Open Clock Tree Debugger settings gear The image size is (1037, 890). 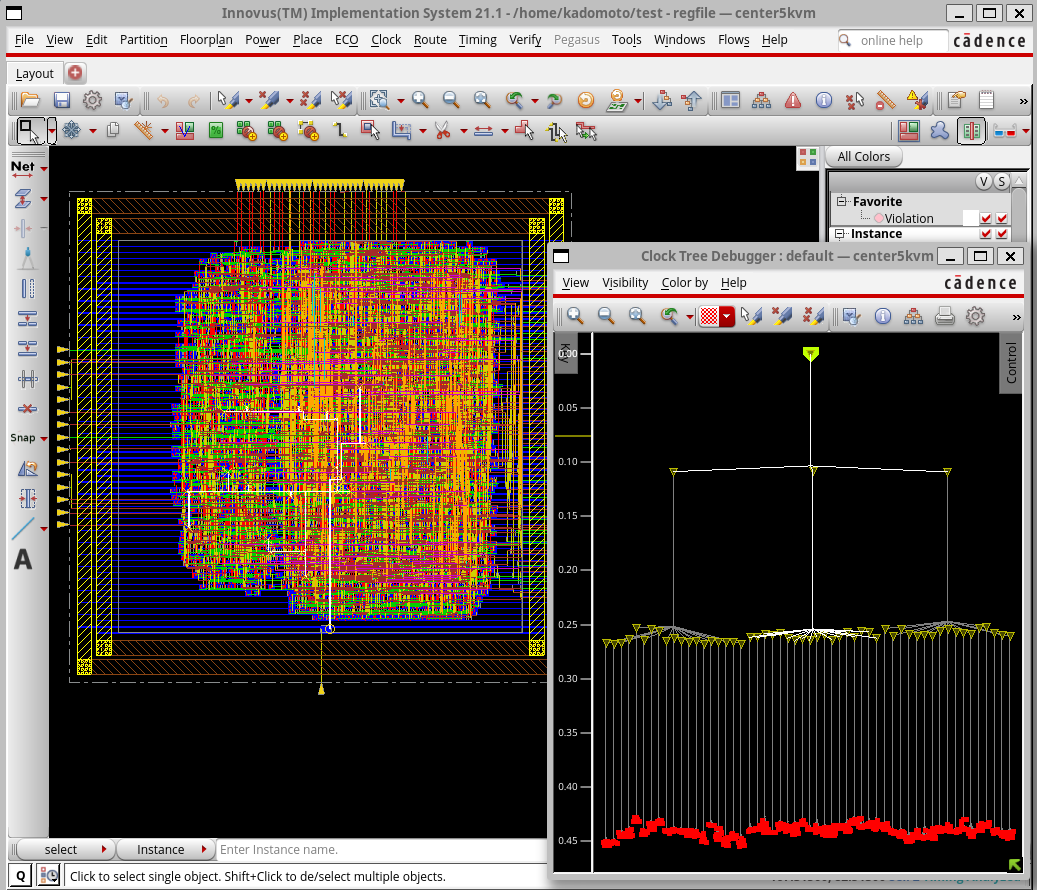tap(975, 316)
